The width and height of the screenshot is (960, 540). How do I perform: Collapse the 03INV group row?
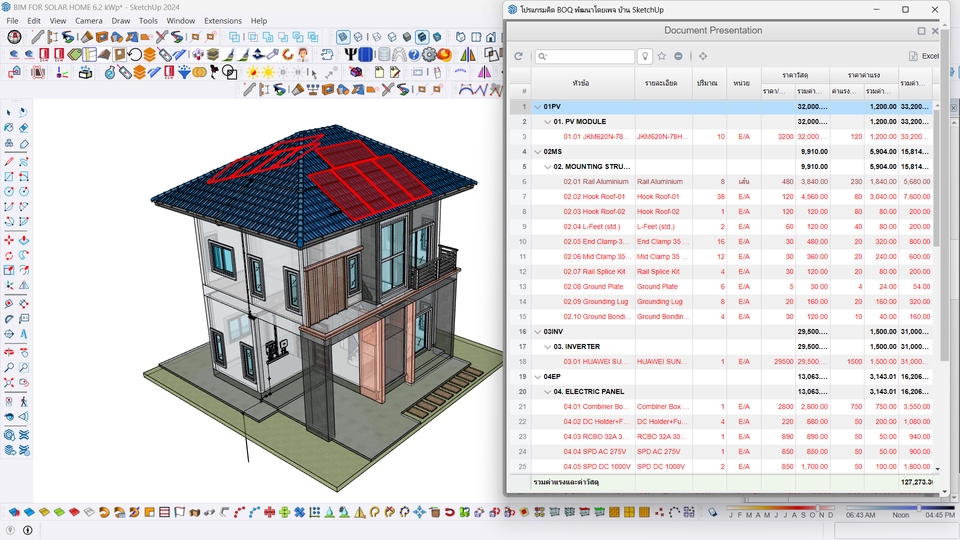(538, 332)
